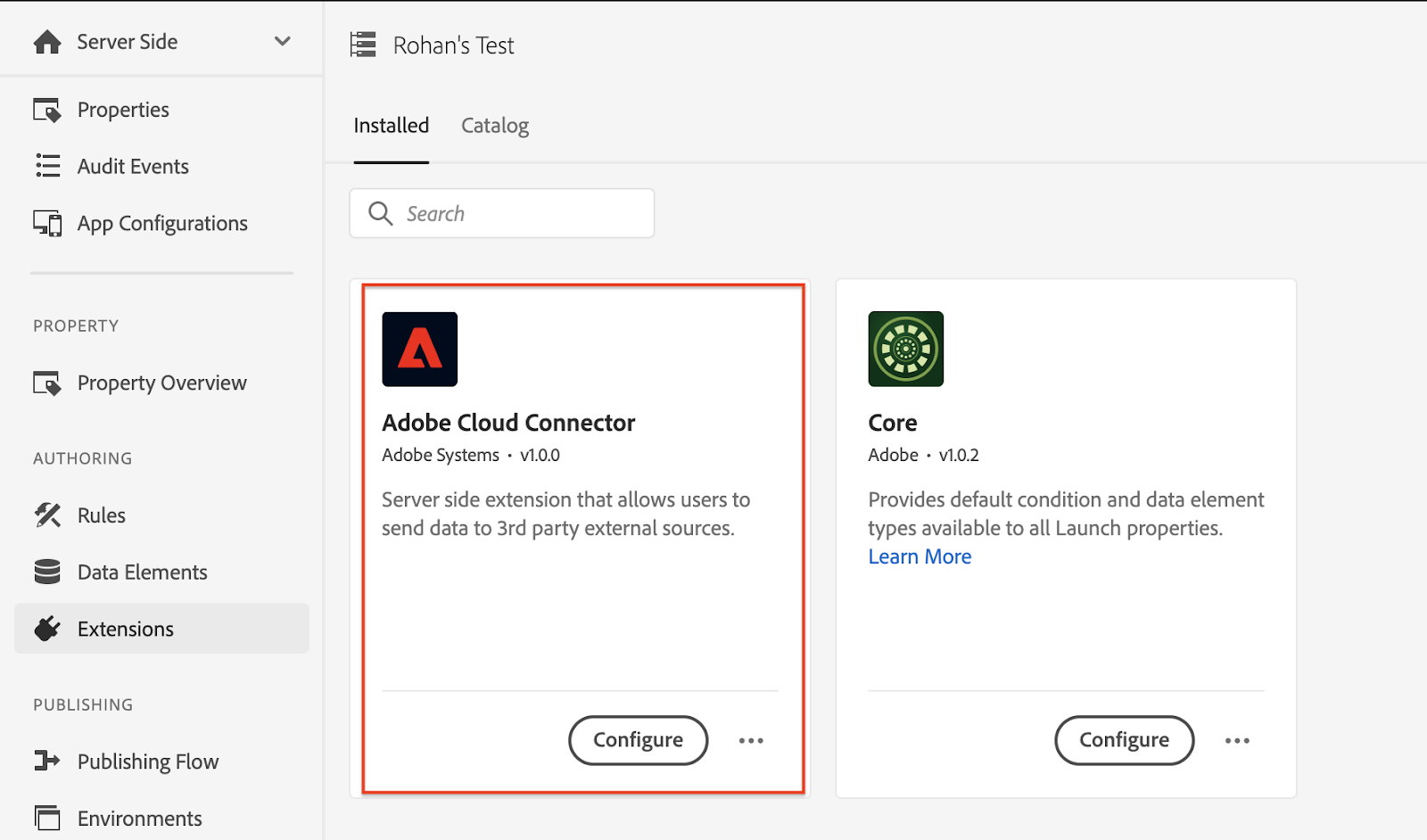This screenshot has width=1427, height=840.
Task: Open Properties in the sidebar
Action: [123, 110]
